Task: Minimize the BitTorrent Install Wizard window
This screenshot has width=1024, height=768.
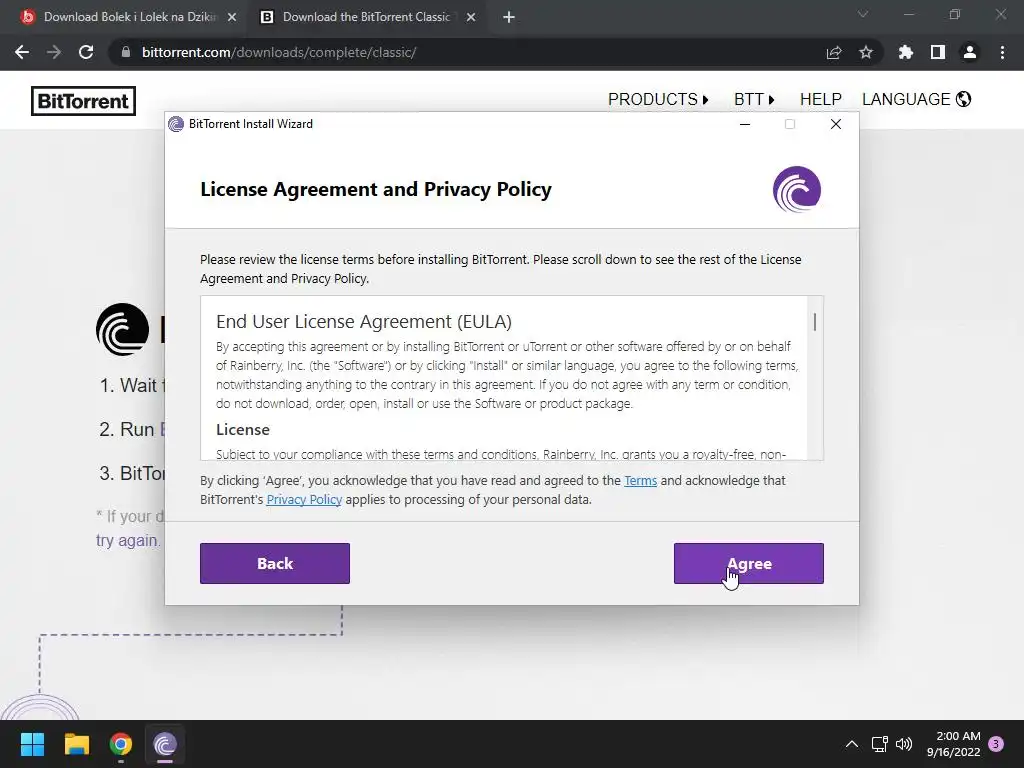Action: (x=744, y=124)
